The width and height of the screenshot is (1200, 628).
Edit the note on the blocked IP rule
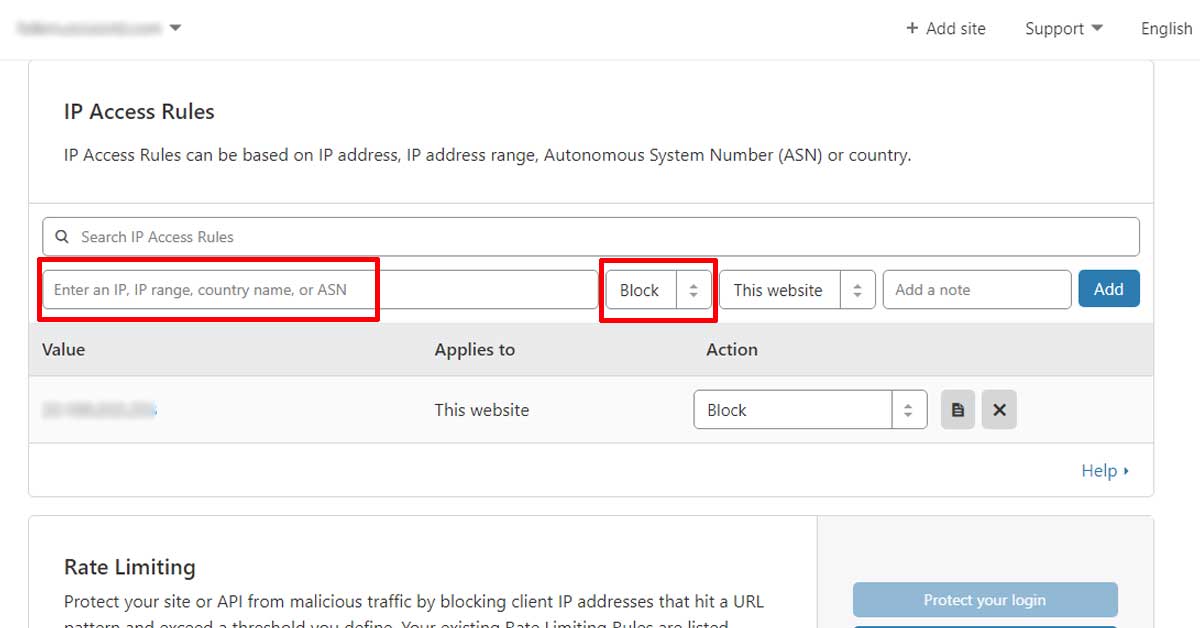[957, 409]
